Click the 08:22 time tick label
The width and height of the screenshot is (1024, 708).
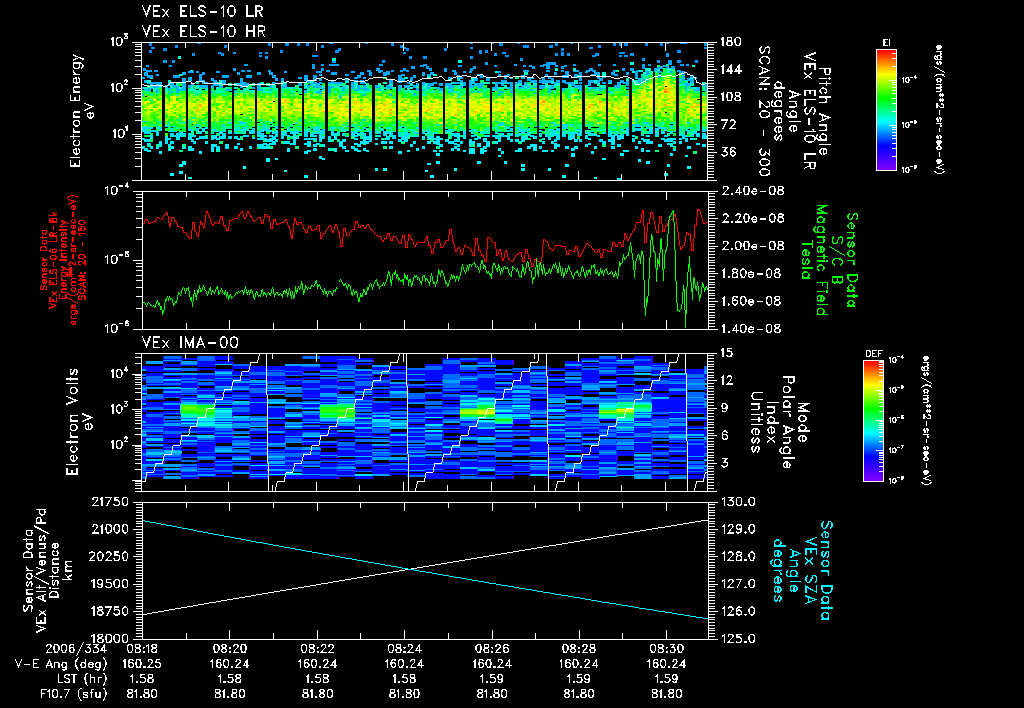(x=317, y=649)
